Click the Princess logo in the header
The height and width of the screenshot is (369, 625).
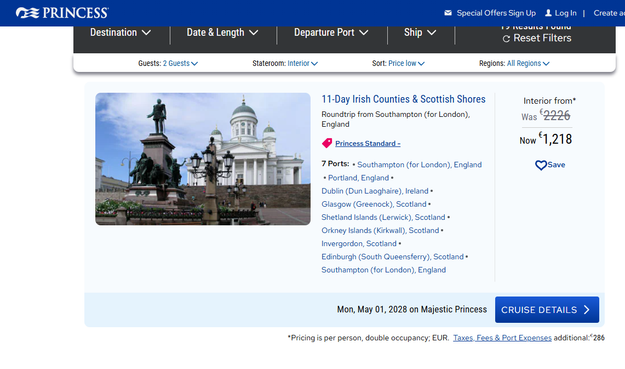(62, 13)
